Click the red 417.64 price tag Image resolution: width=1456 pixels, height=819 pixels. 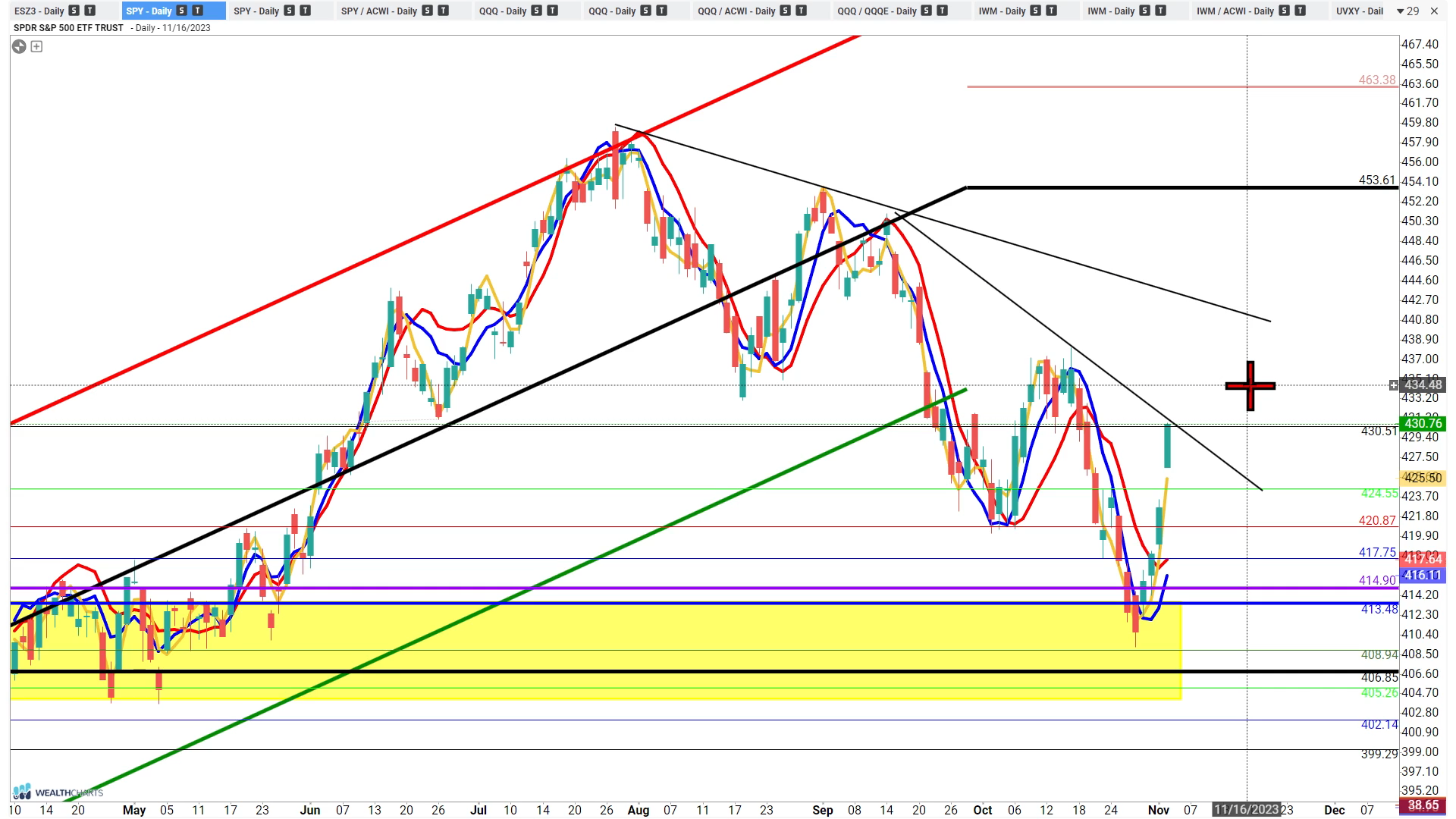[x=1423, y=559]
